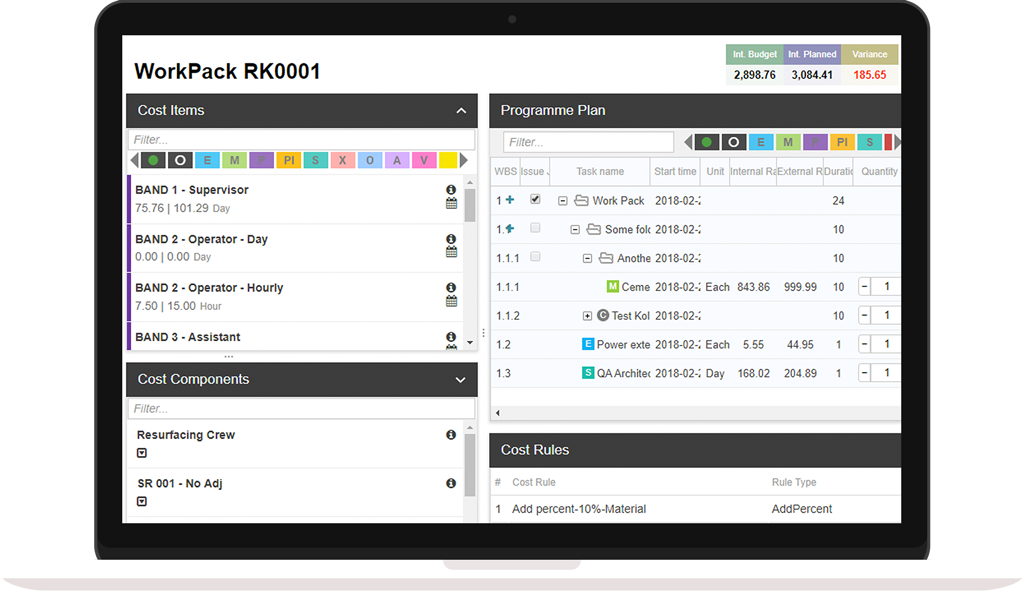Select 'Add percent-10%-Material' cost rule
This screenshot has height=591, width=1024.
click(x=579, y=509)
